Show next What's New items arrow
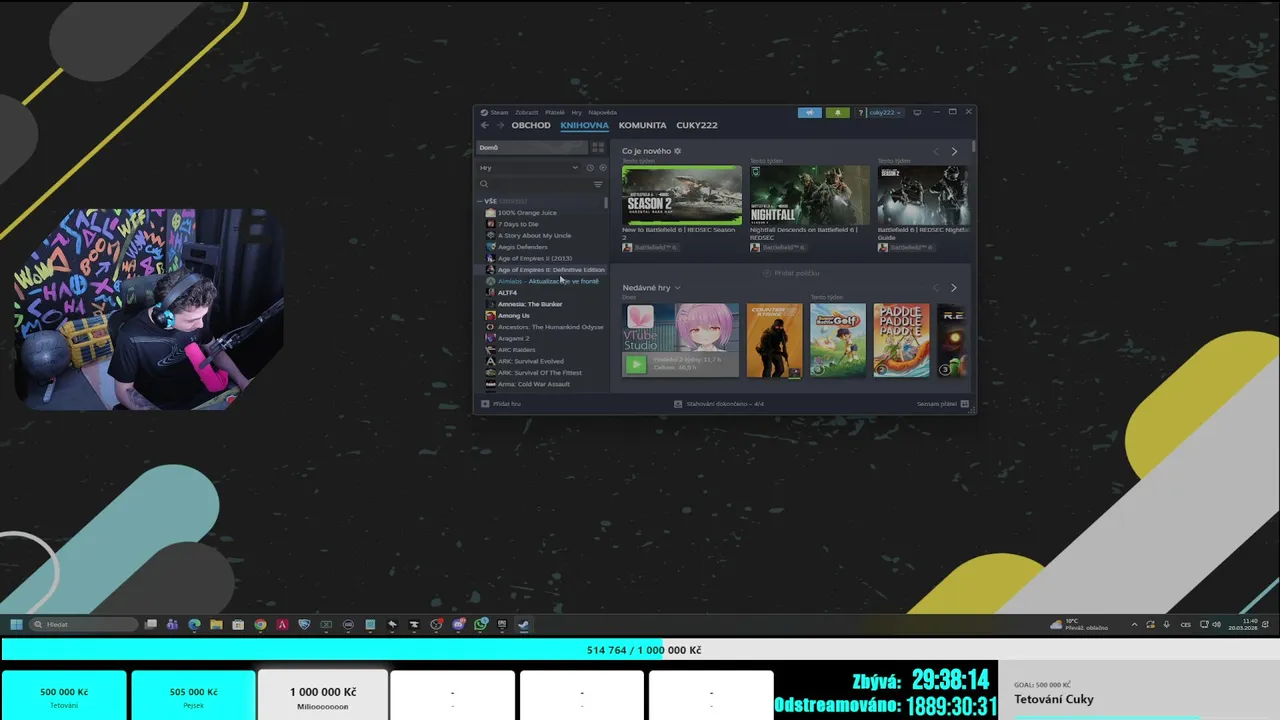This screenshot has height=720, width=1280. tap(954, 152)
